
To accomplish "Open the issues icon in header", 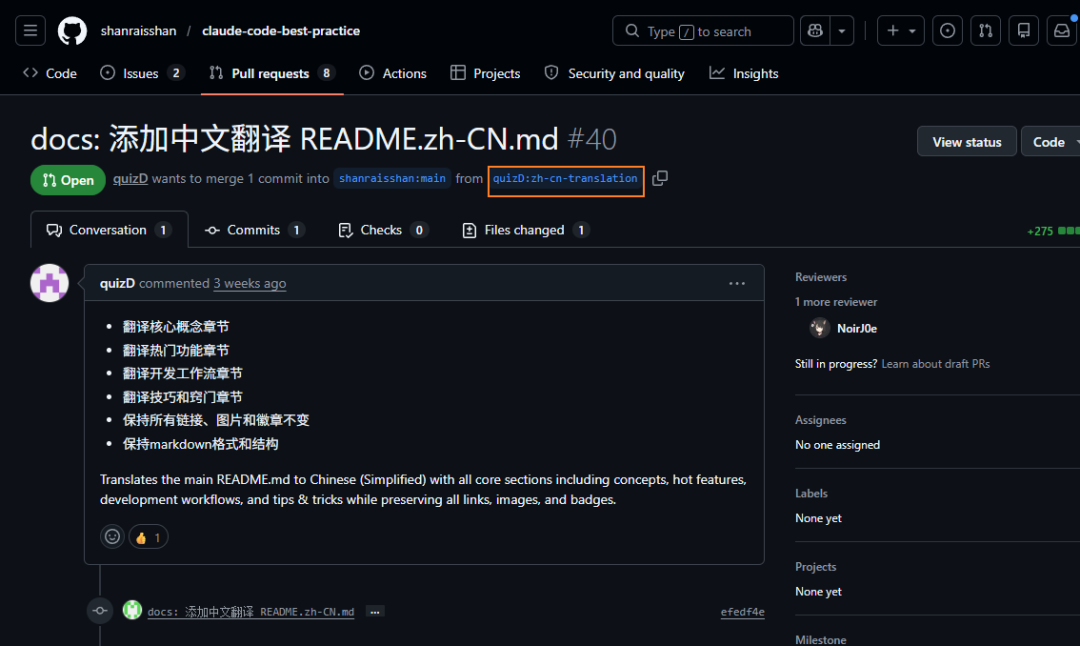I will (x=947, y=31).
